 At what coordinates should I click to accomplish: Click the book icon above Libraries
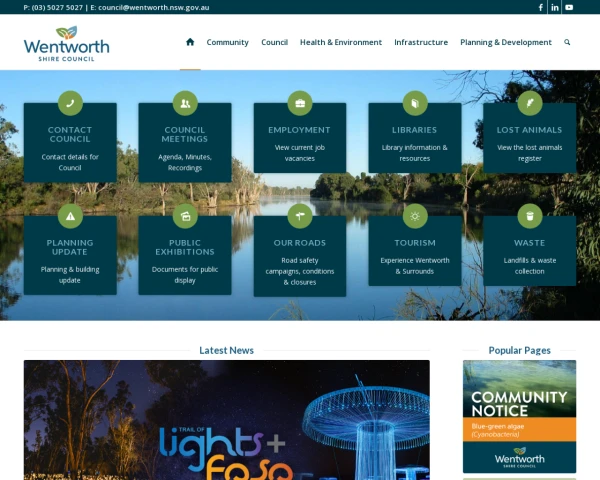(415, 103)
